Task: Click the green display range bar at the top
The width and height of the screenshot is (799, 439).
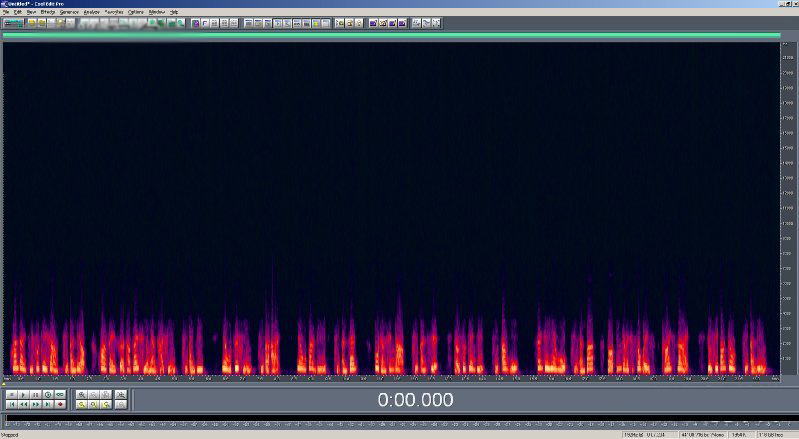Action: click(x=390, y=35)
